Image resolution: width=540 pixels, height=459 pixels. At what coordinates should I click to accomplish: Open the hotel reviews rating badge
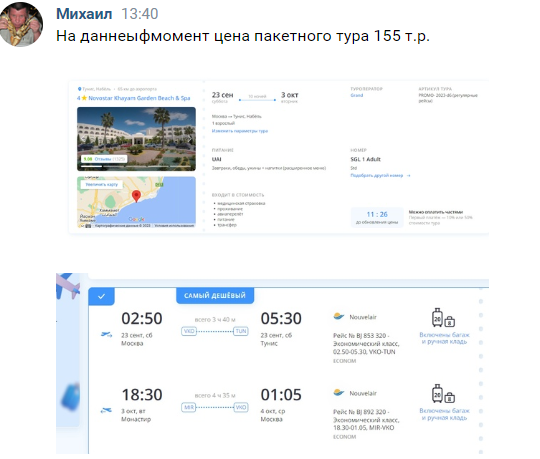[104, 159]
